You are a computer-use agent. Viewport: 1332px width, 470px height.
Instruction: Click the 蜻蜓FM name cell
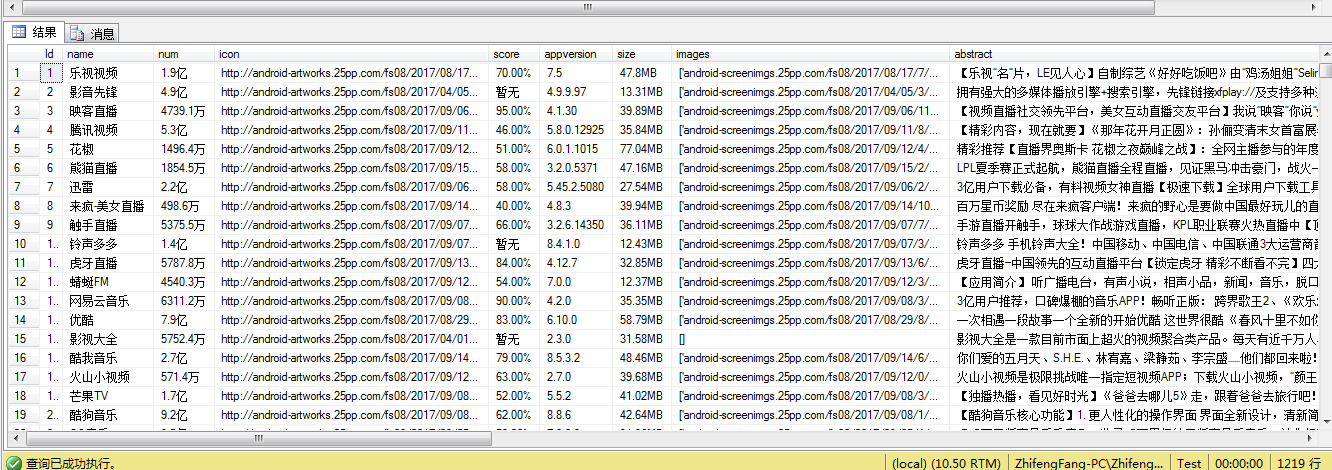(x=109, y=282)
